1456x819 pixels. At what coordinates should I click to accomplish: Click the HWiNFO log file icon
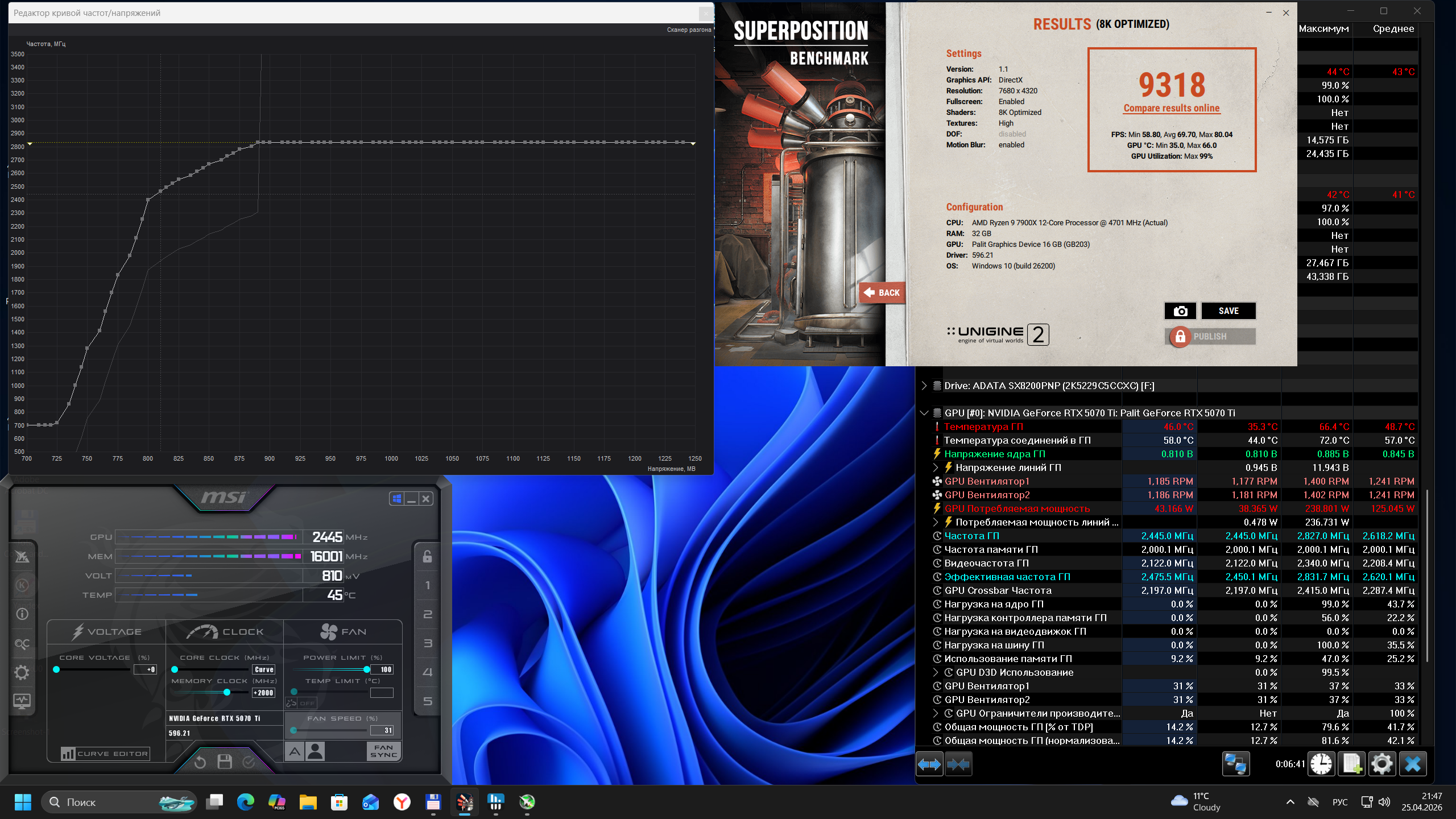[x=1351, y=764]
